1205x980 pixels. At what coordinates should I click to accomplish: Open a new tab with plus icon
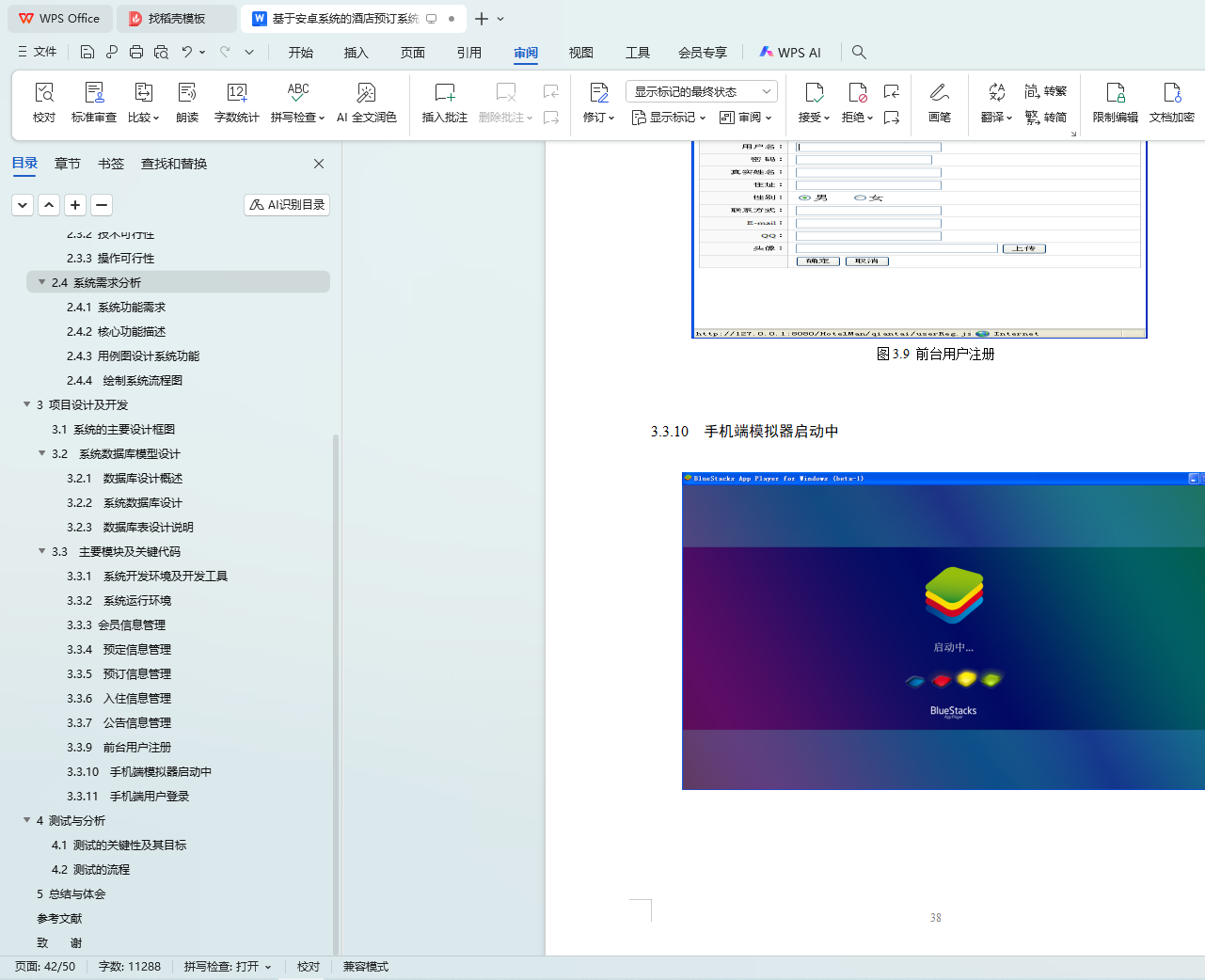click(x=482, y=19)
